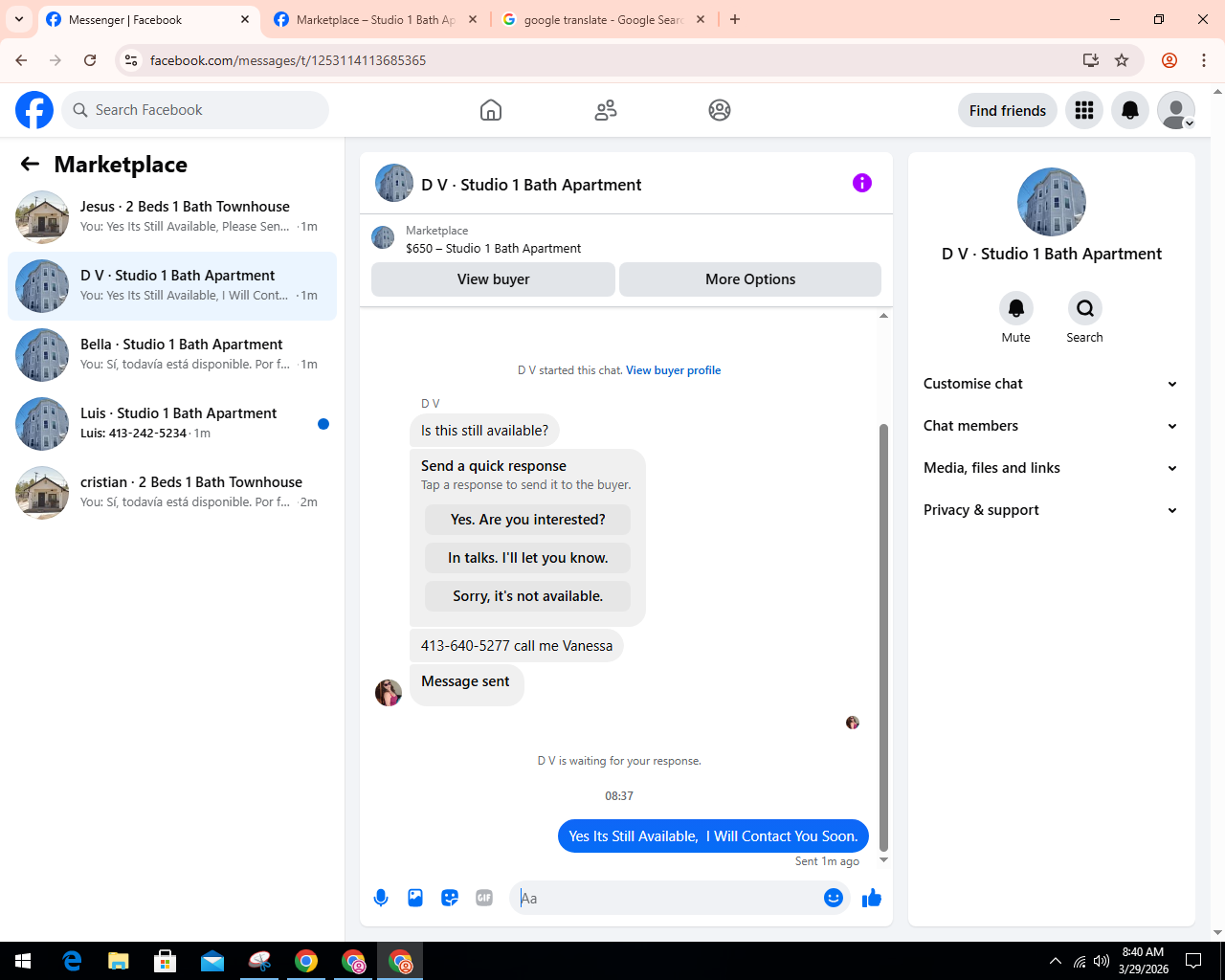Choose a sticker to send
Screen dimensions: 1225x980
point(450,898)
